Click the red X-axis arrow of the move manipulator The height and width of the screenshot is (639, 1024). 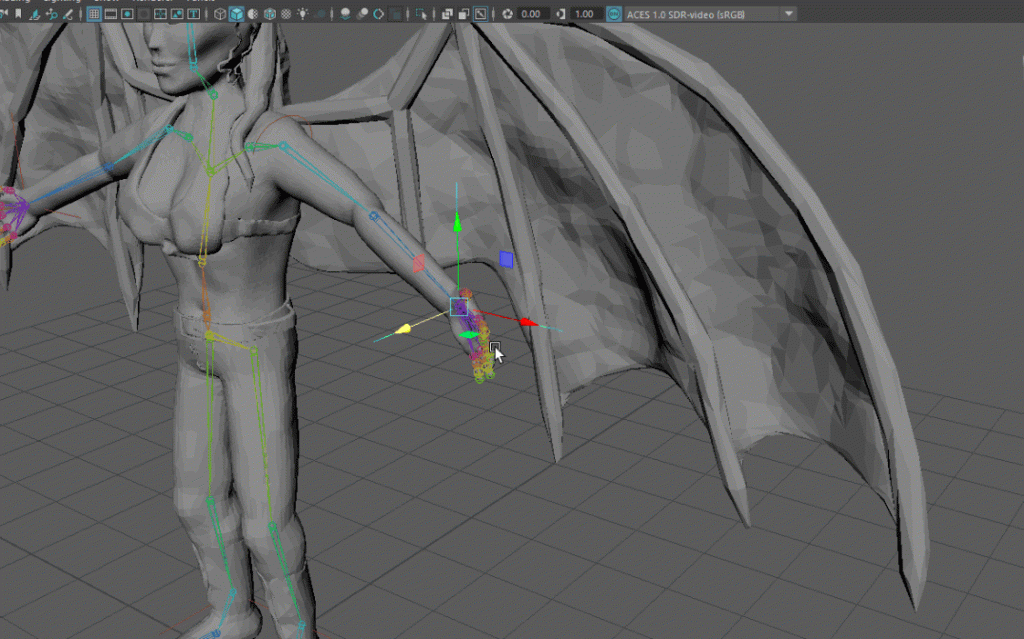pyautogui.click(x=528, y=322)
